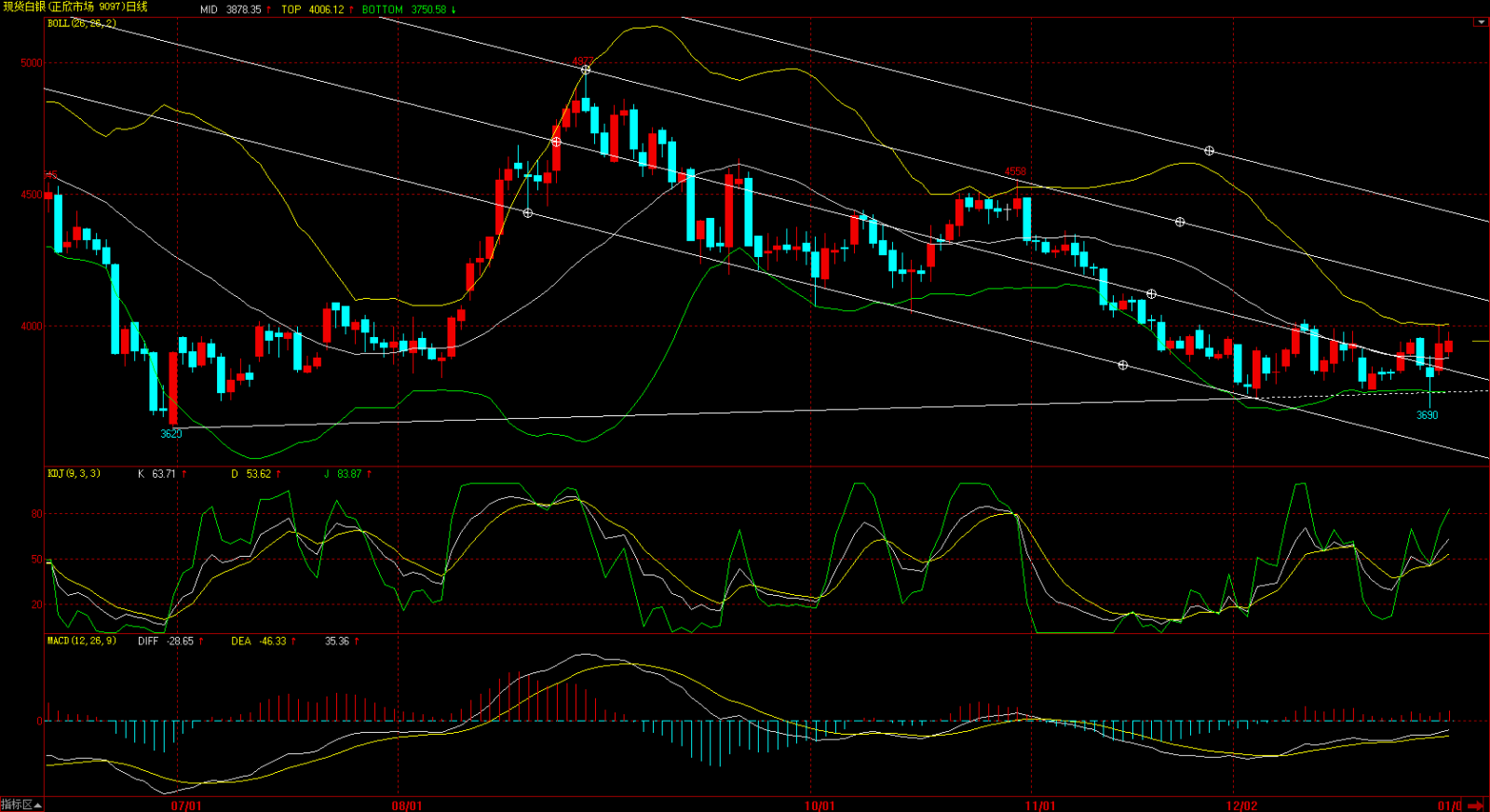Viewport: 1490px width, 812px height.
Task: Click the 3620 low price label
Action: pos(171,434)
